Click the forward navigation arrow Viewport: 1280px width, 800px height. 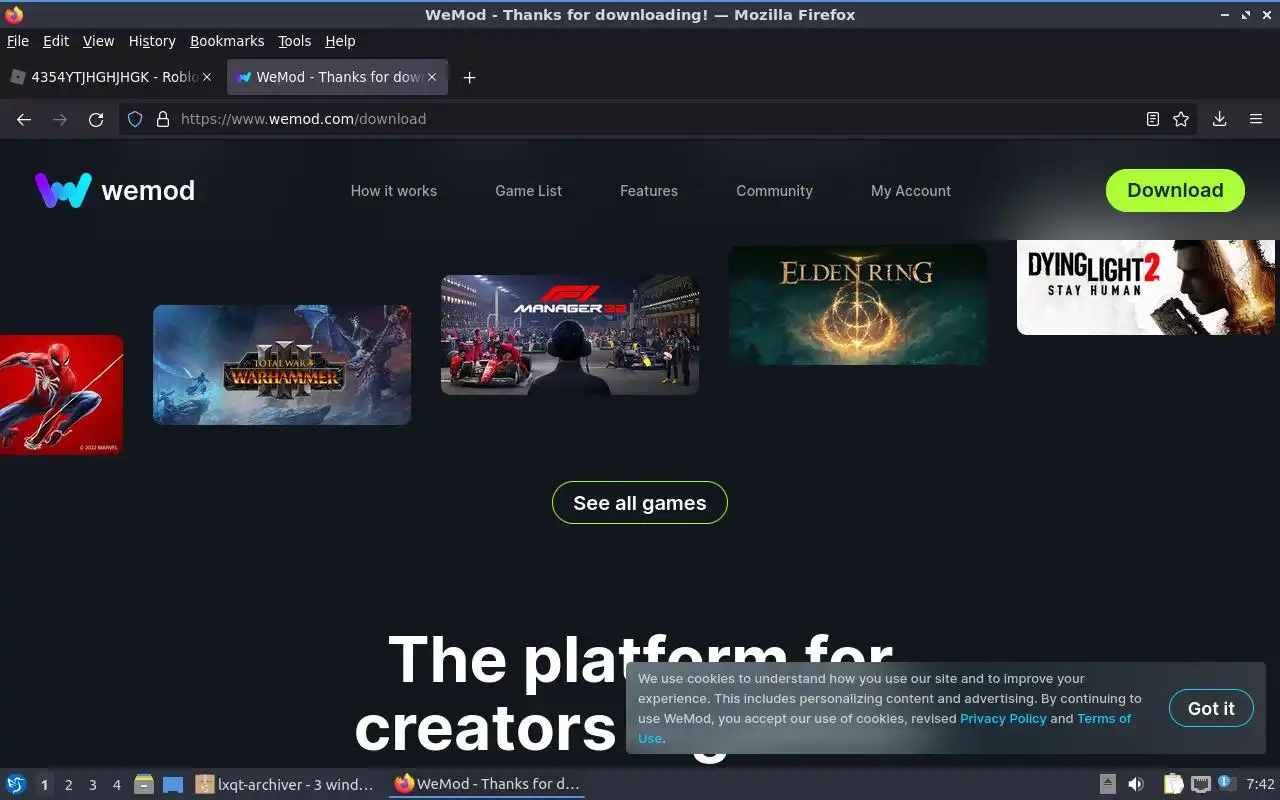pos(60,119)
